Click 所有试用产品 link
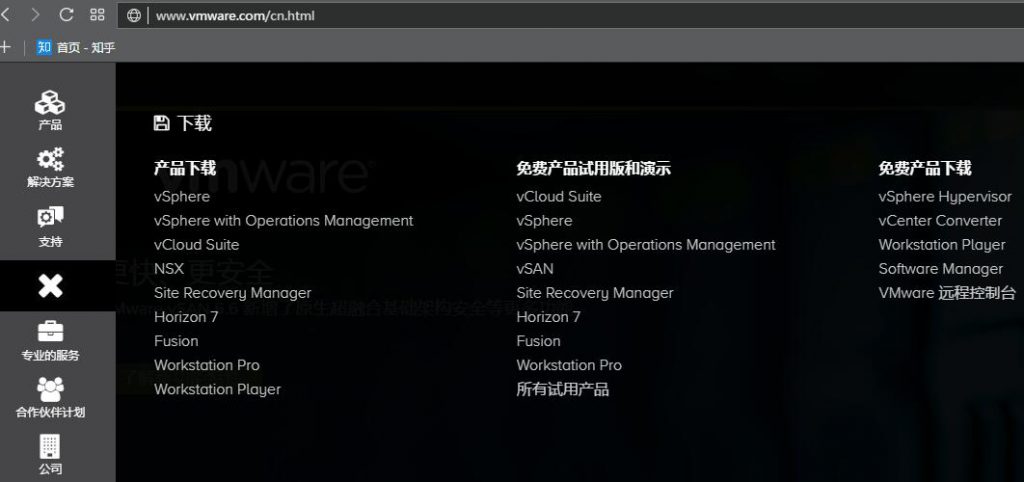Viewport: 1024px width, 482px height. (562, 389)
